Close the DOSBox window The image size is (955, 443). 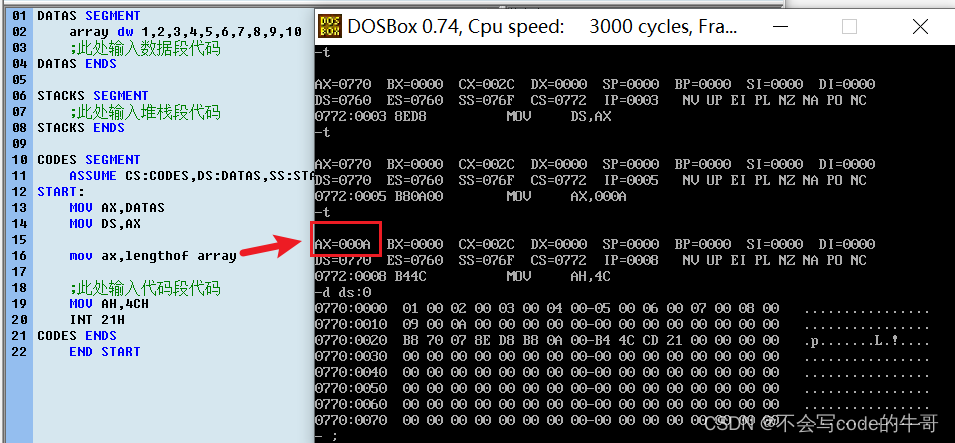pos(920,26)
